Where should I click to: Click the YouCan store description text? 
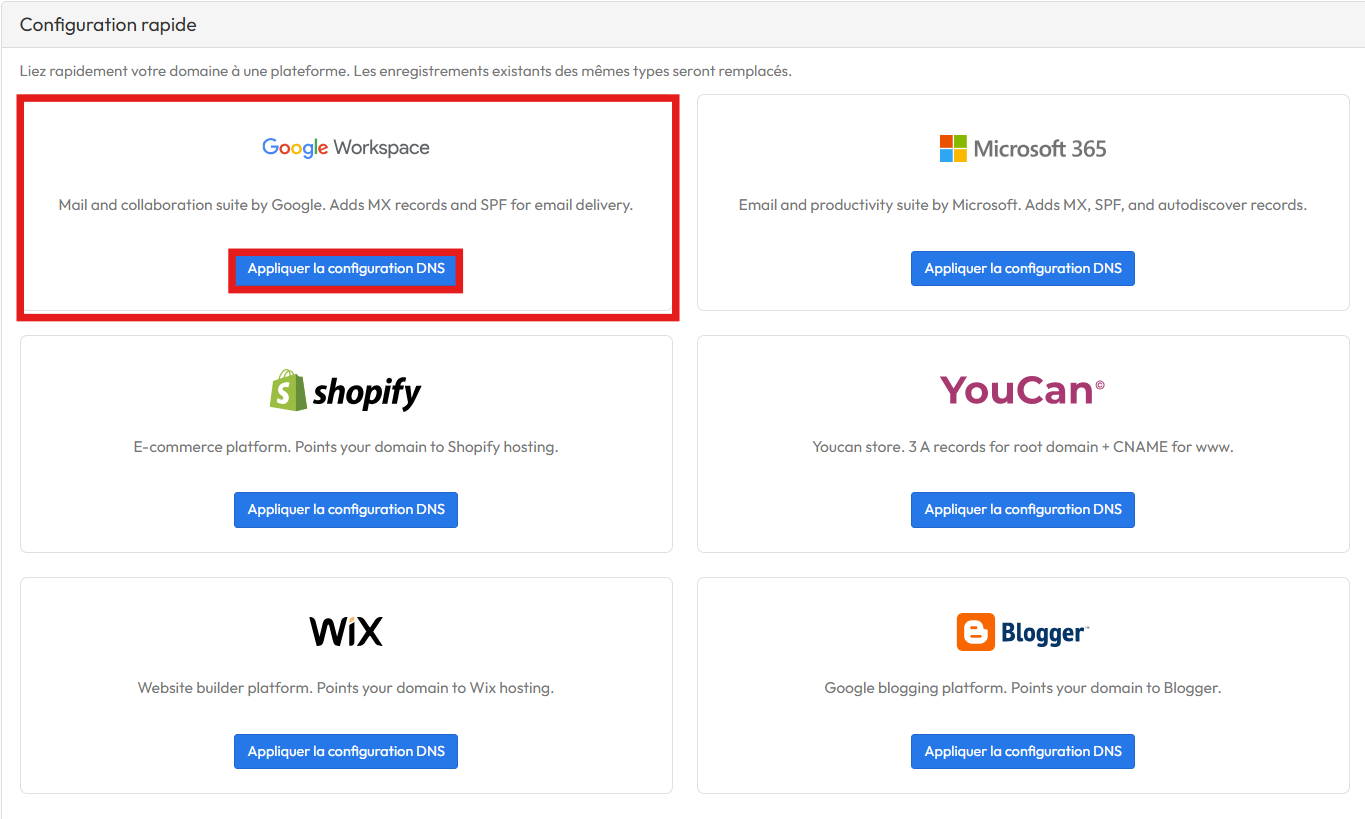pos(1023,447)
